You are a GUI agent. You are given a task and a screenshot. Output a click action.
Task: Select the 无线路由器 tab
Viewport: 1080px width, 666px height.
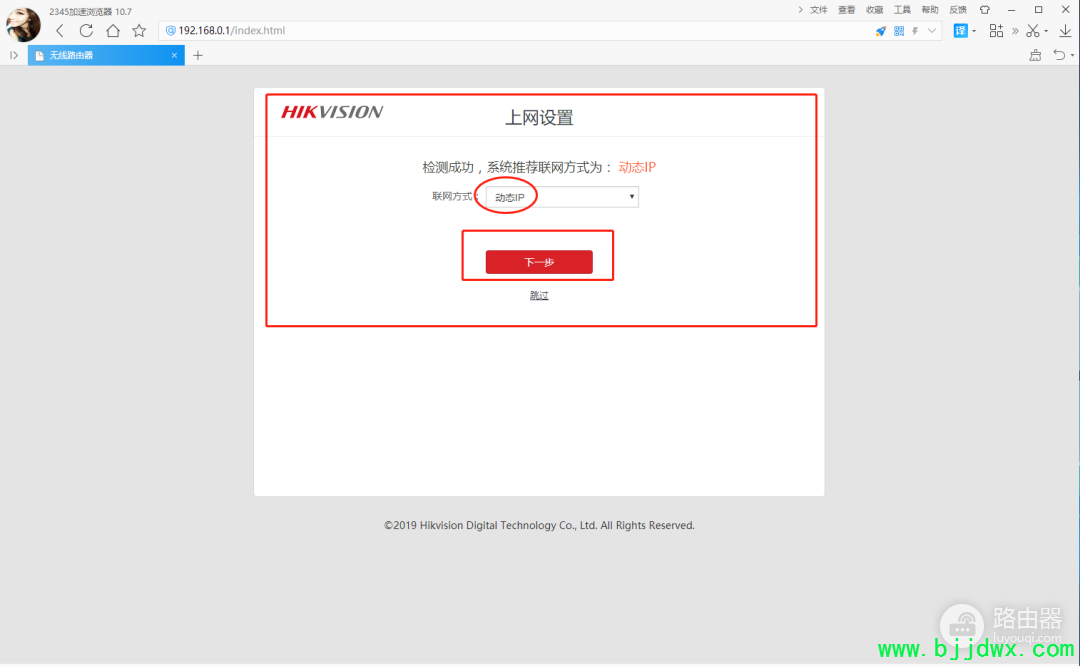106,55
